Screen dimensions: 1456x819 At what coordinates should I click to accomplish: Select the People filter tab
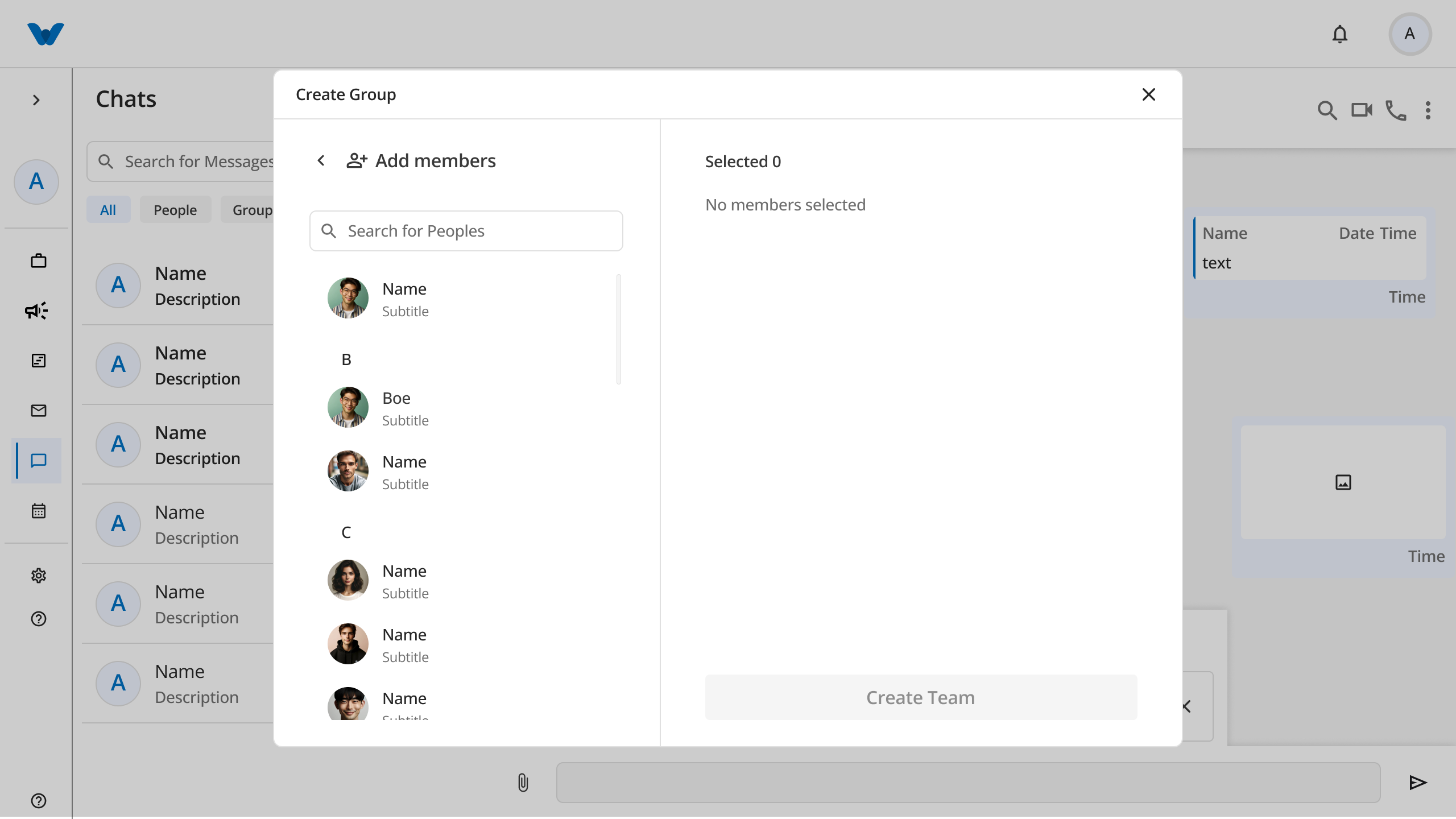point(175,210)
